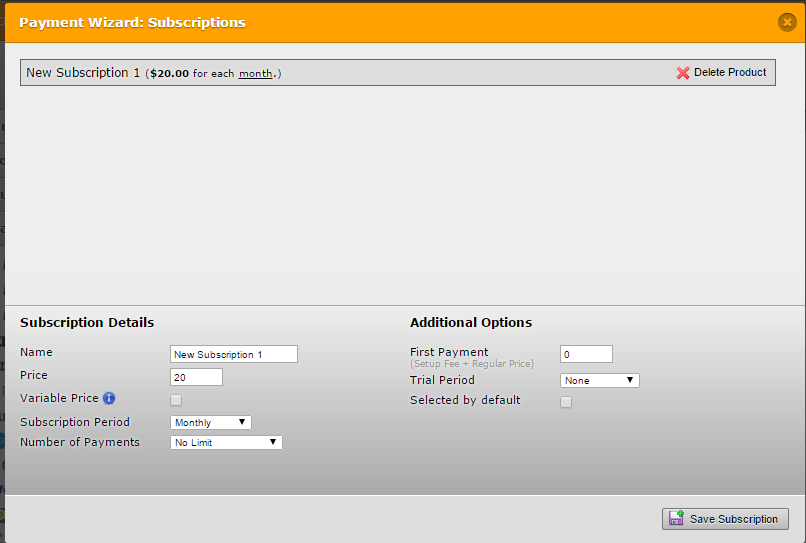This screenshot has height=543, width=806.
Task: Click the Additional Options heading
Action: (471, 323)
